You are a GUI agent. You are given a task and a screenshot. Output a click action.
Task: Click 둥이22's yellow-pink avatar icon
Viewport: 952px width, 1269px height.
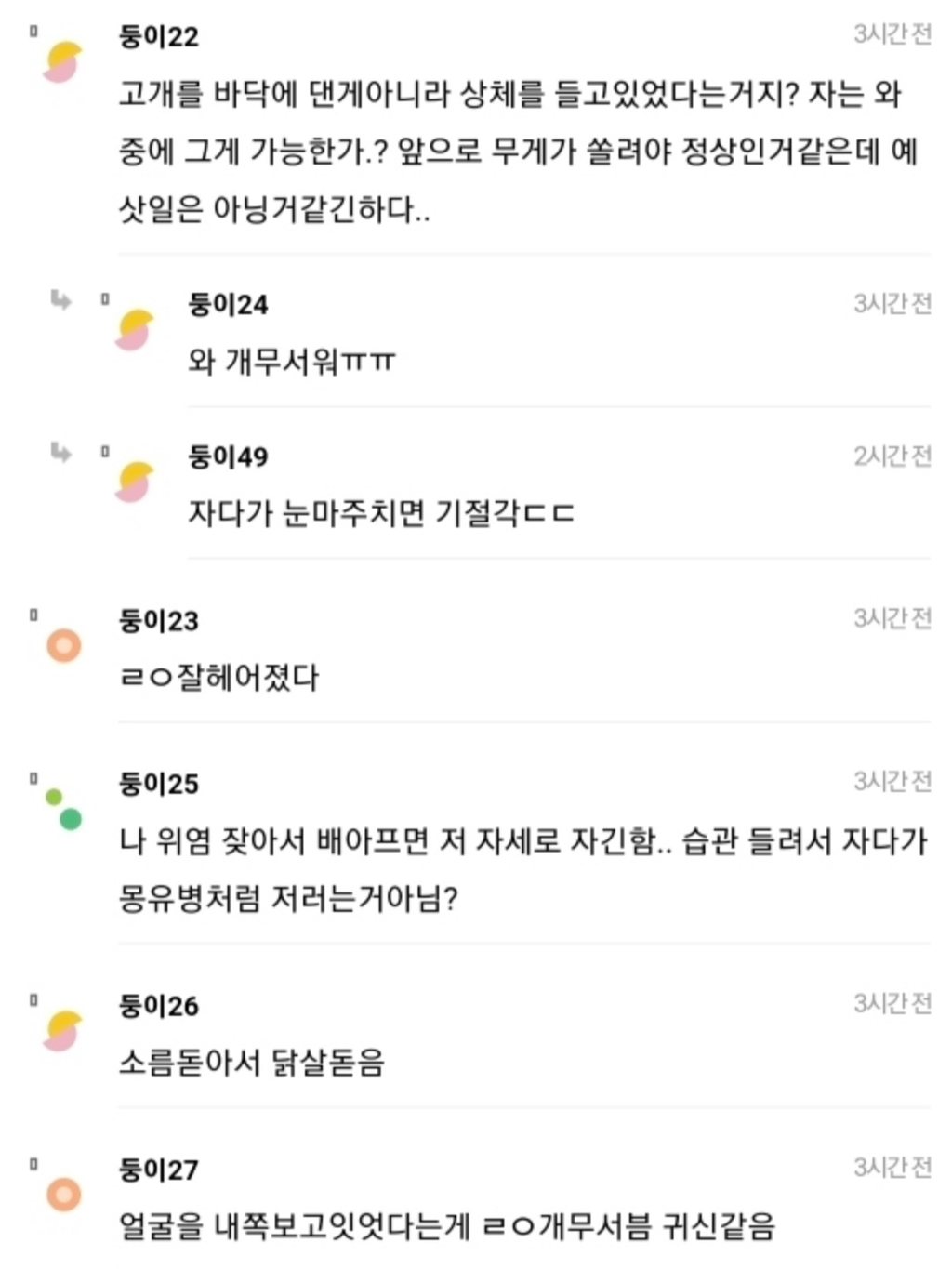click(62, 62)
